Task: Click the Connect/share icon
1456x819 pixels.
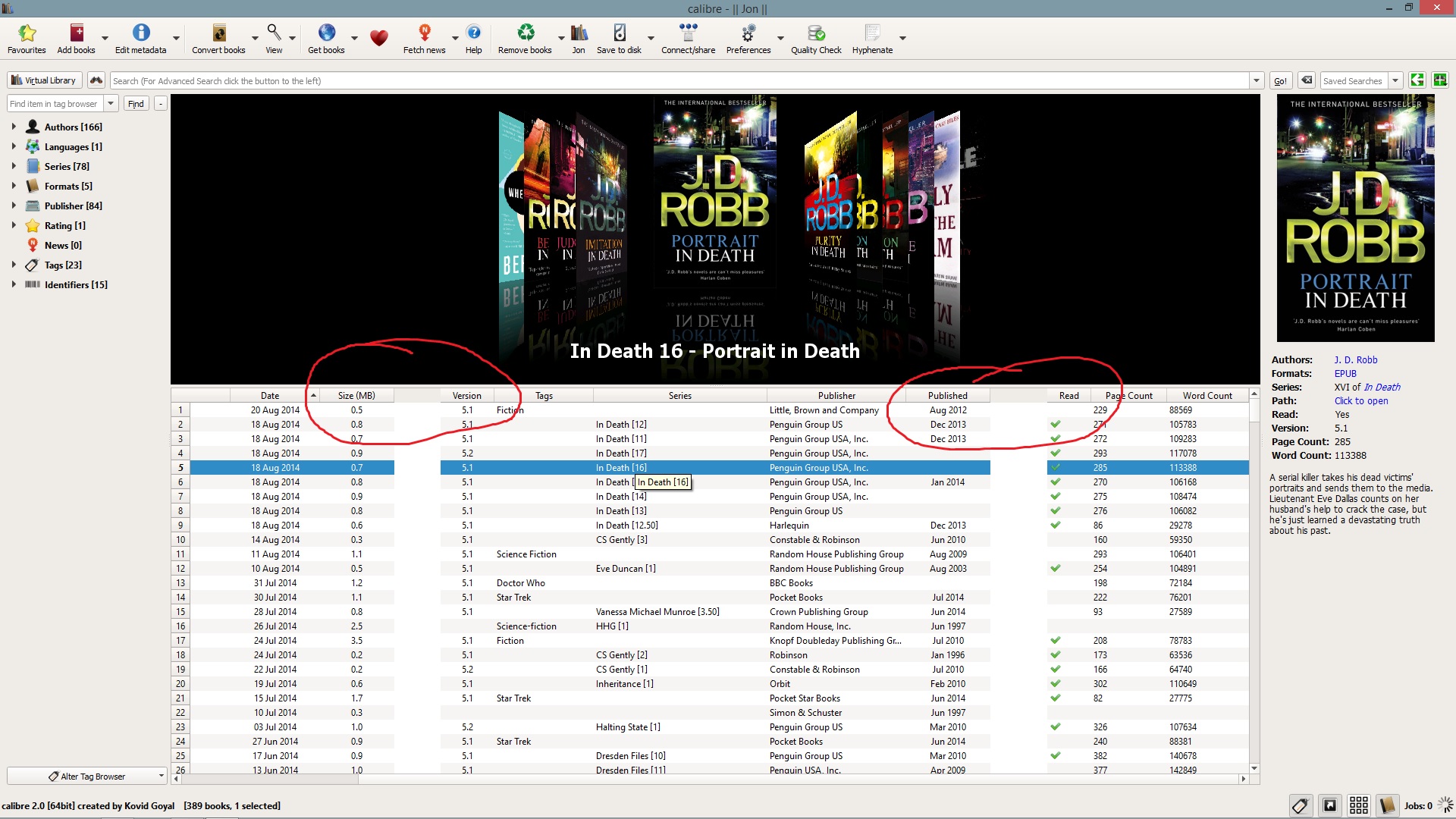Action: coord(688,33)
